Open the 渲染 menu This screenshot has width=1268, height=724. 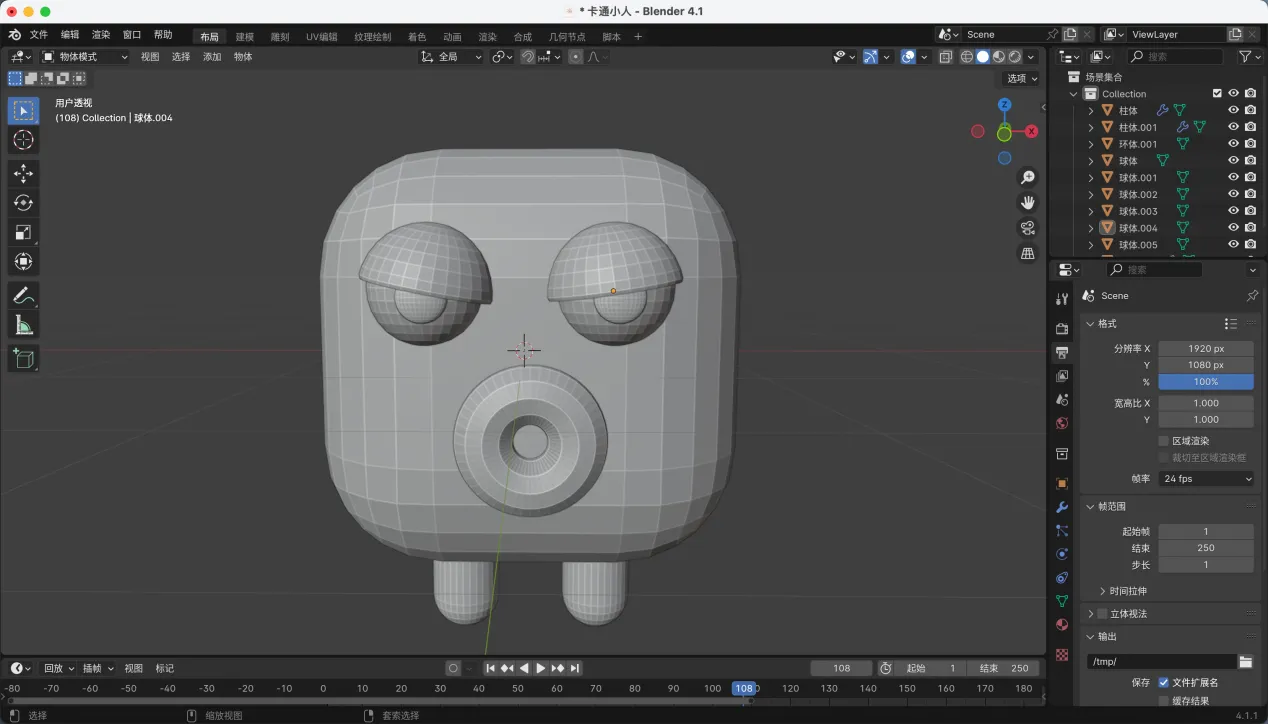[x=101, y=35]
